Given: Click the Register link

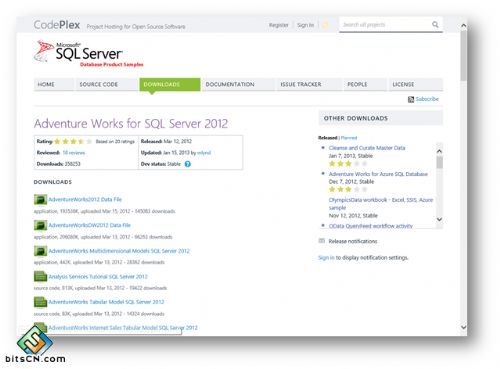Looking at the screenshot, I should coord(279,25).
